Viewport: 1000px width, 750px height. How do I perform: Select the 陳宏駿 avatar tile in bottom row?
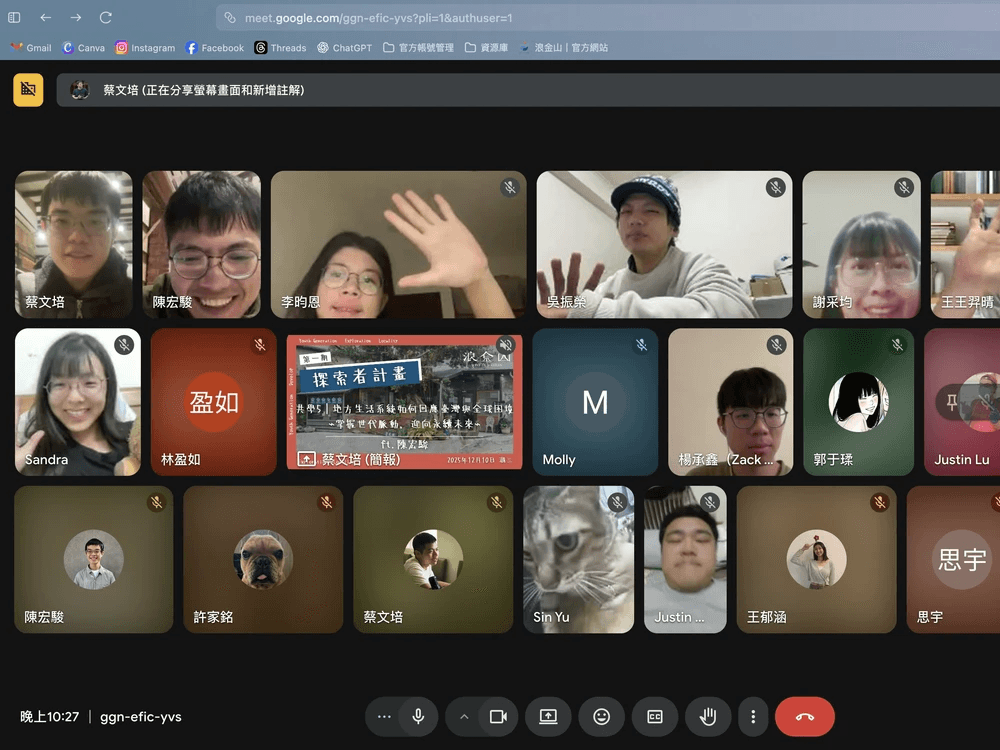(x=94, y=559)
